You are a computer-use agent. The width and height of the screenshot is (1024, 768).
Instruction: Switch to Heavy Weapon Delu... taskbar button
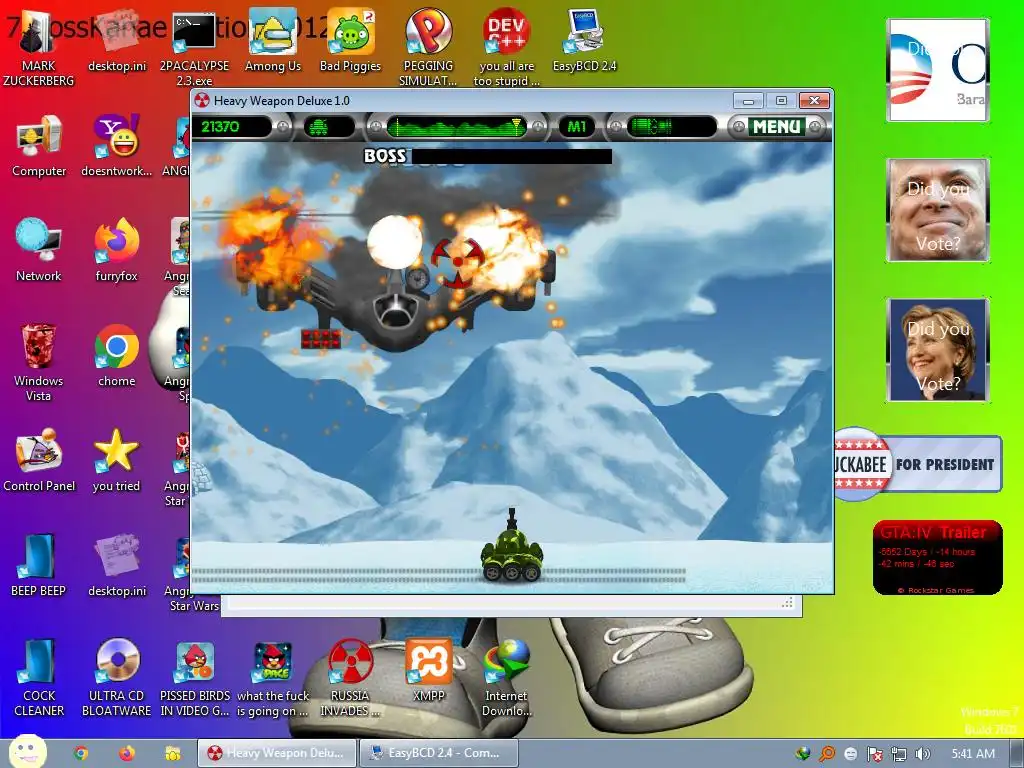[277, 753]
